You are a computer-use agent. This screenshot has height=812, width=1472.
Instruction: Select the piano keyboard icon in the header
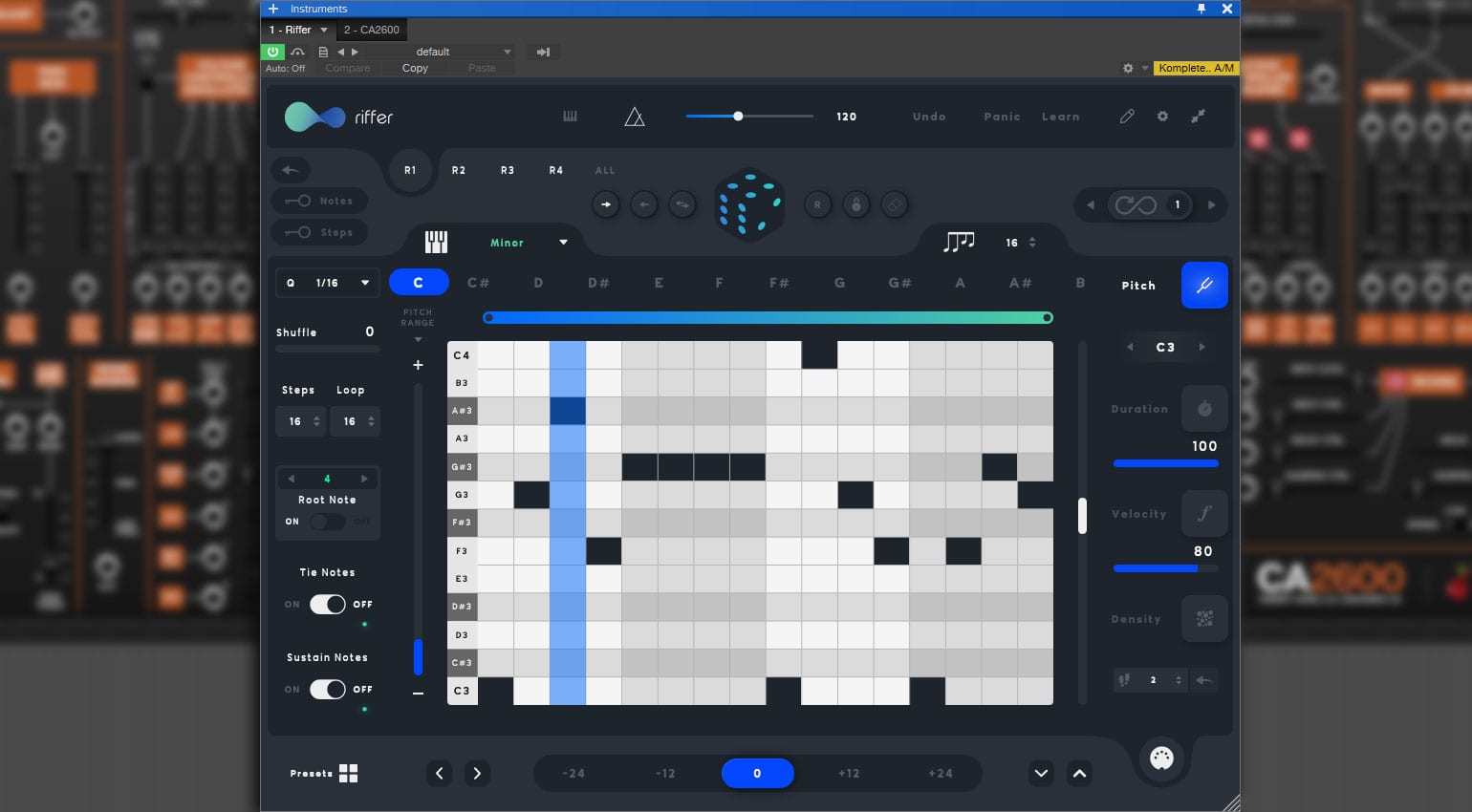point(570,116)
